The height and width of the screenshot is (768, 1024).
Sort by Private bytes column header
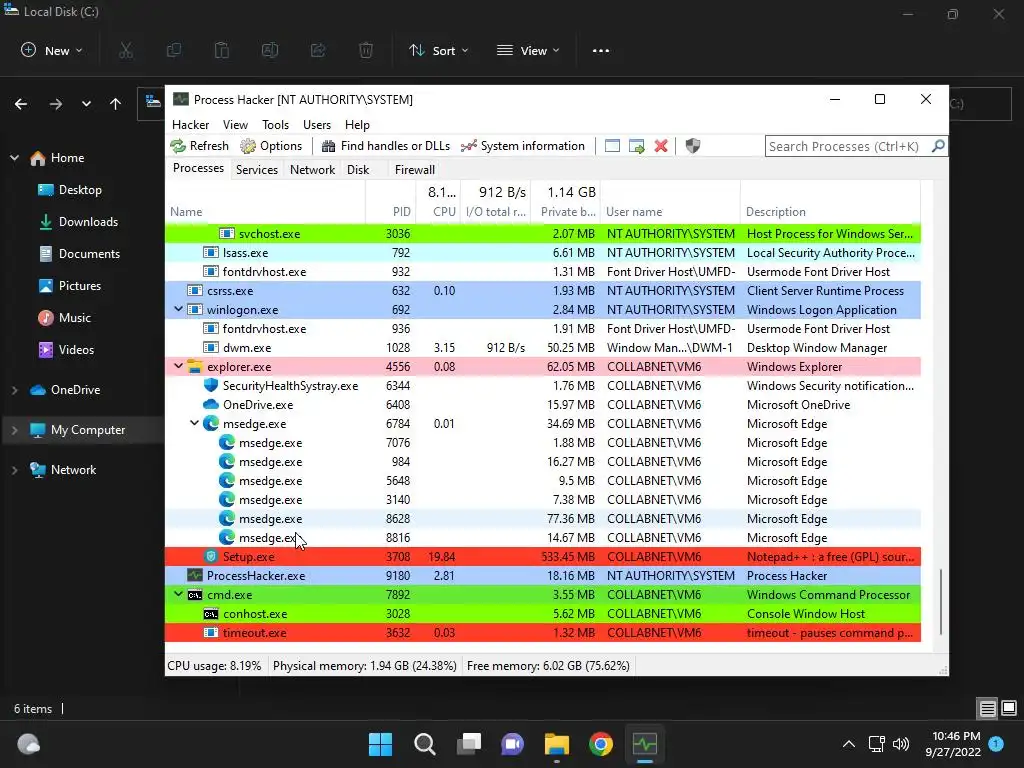568,212
